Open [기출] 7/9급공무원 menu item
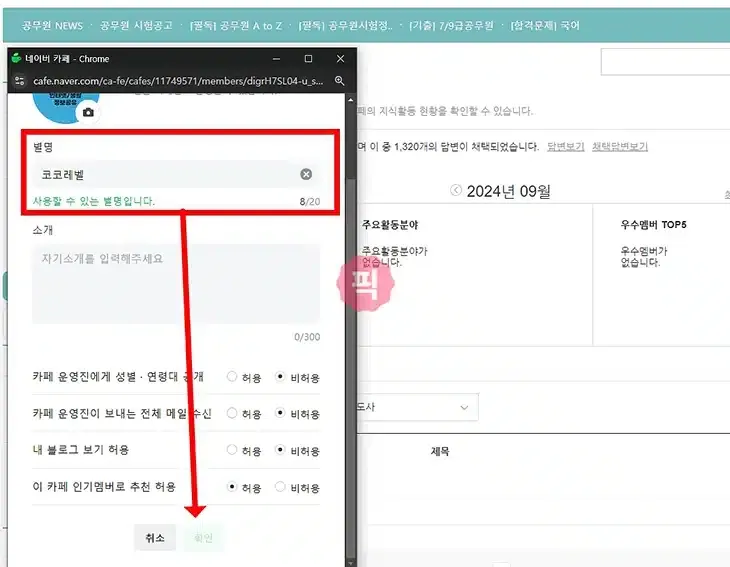Image resolution: width=730 pixels, height=567 pixels. 451,26
